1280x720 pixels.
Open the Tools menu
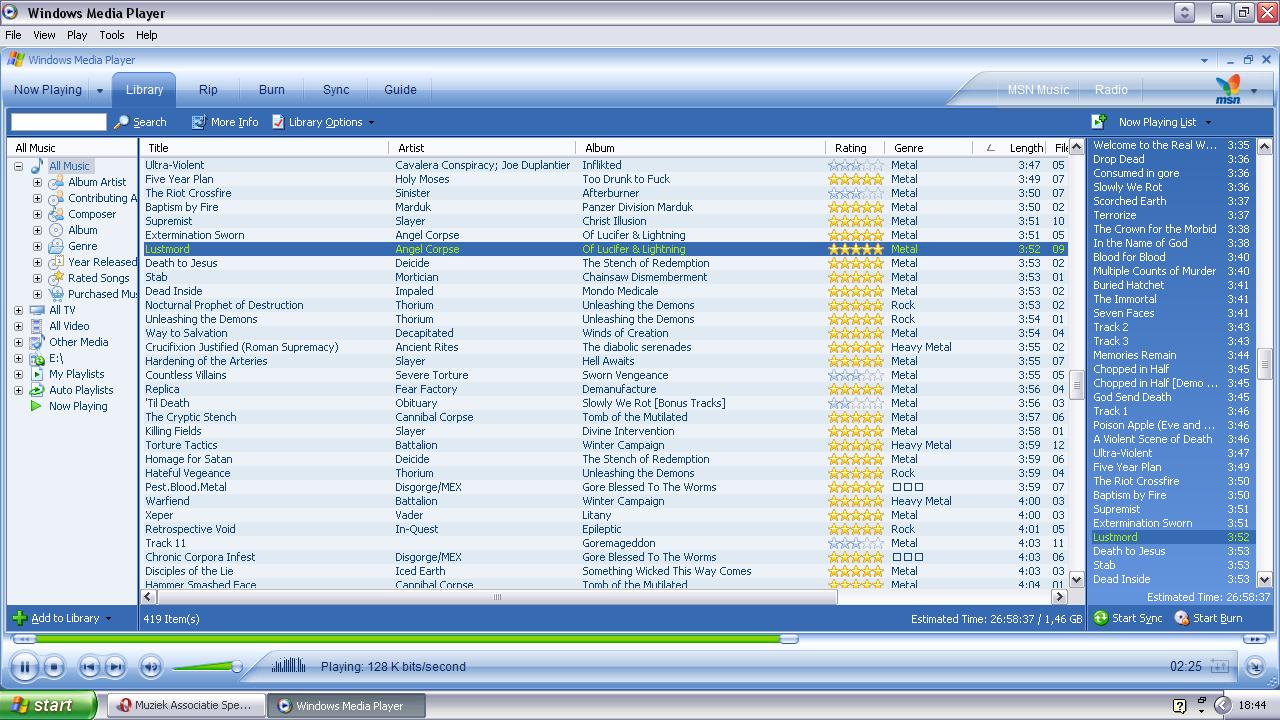click(112, 35)
